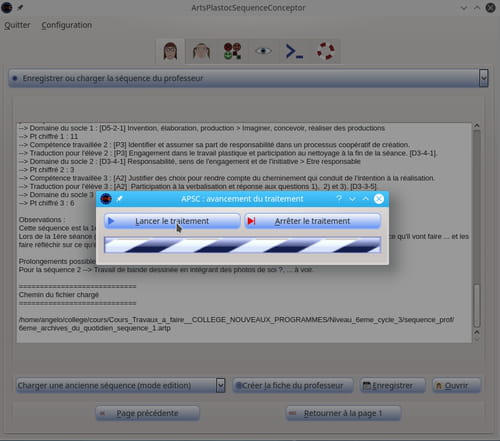500x441 pixels.
Task: Click the pin icon in dialog title bar
Action: pyautogui.click(x=120, y=199)
